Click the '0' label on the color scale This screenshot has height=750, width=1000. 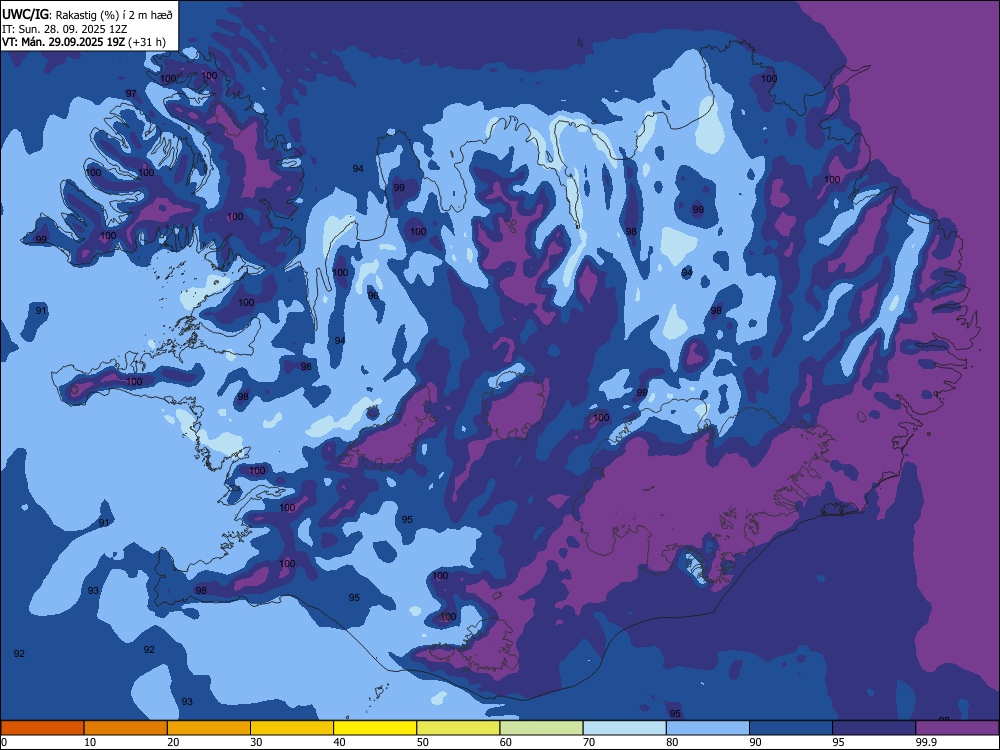point(4,742)
